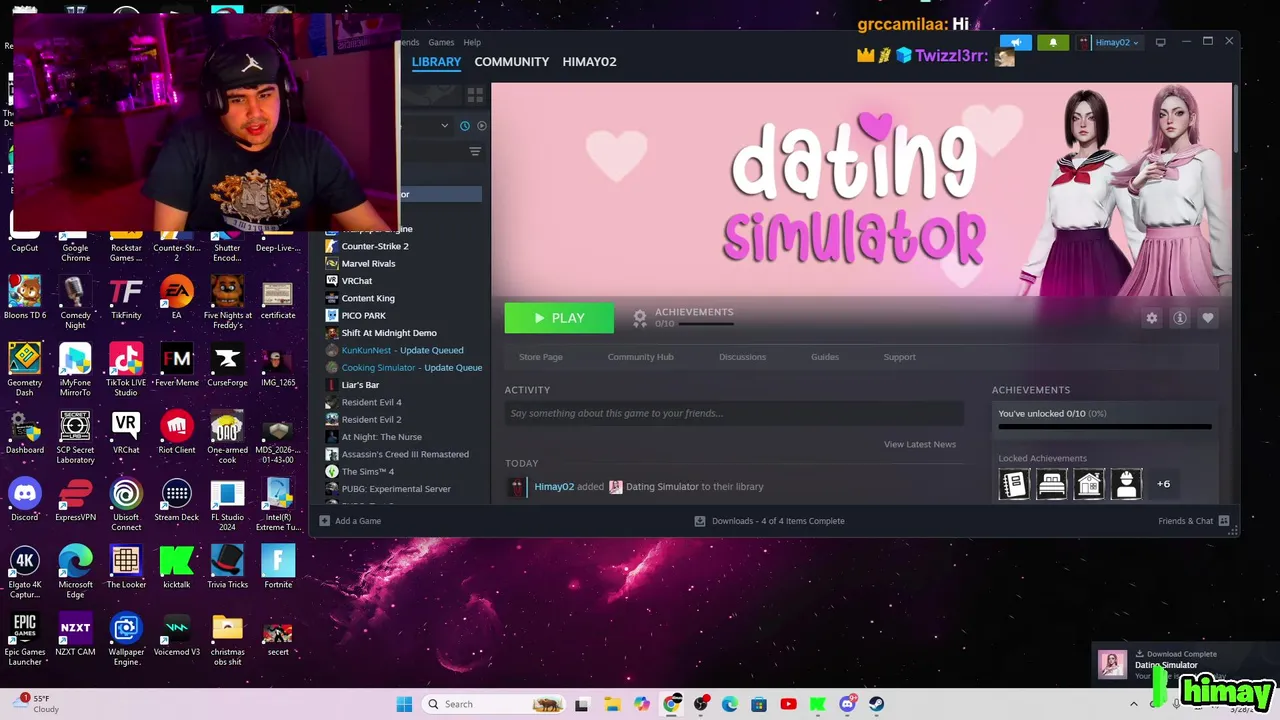Click the bed locked achievement icon

(1052, 484)
